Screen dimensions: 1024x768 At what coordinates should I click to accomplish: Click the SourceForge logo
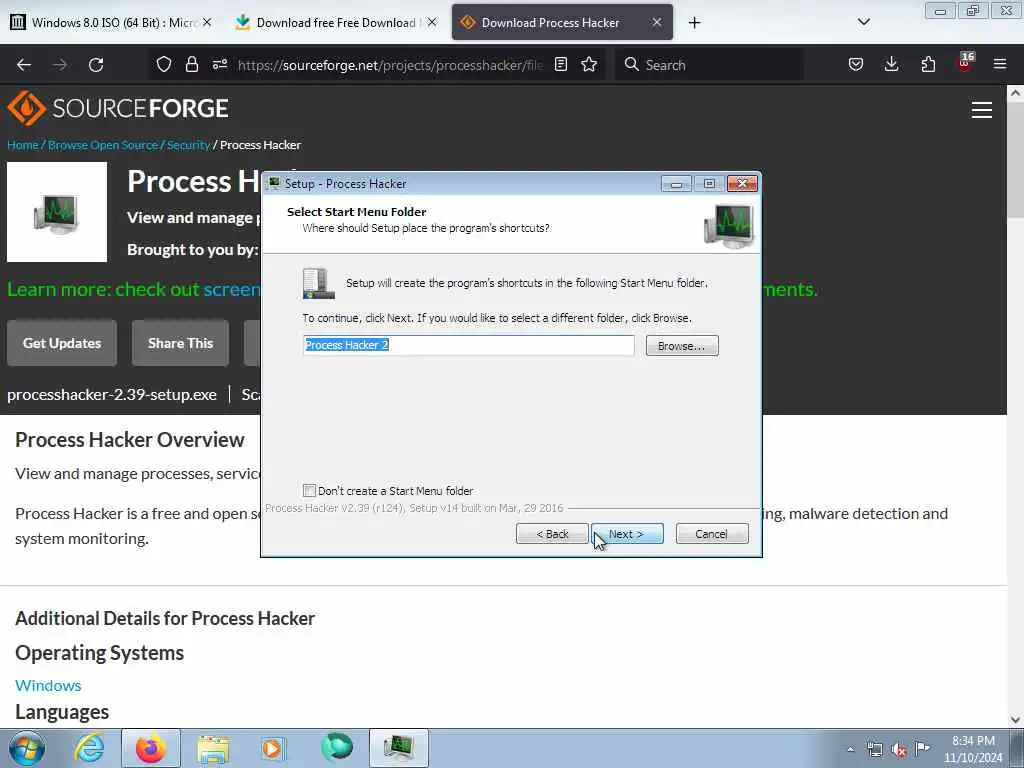point(118,108)
